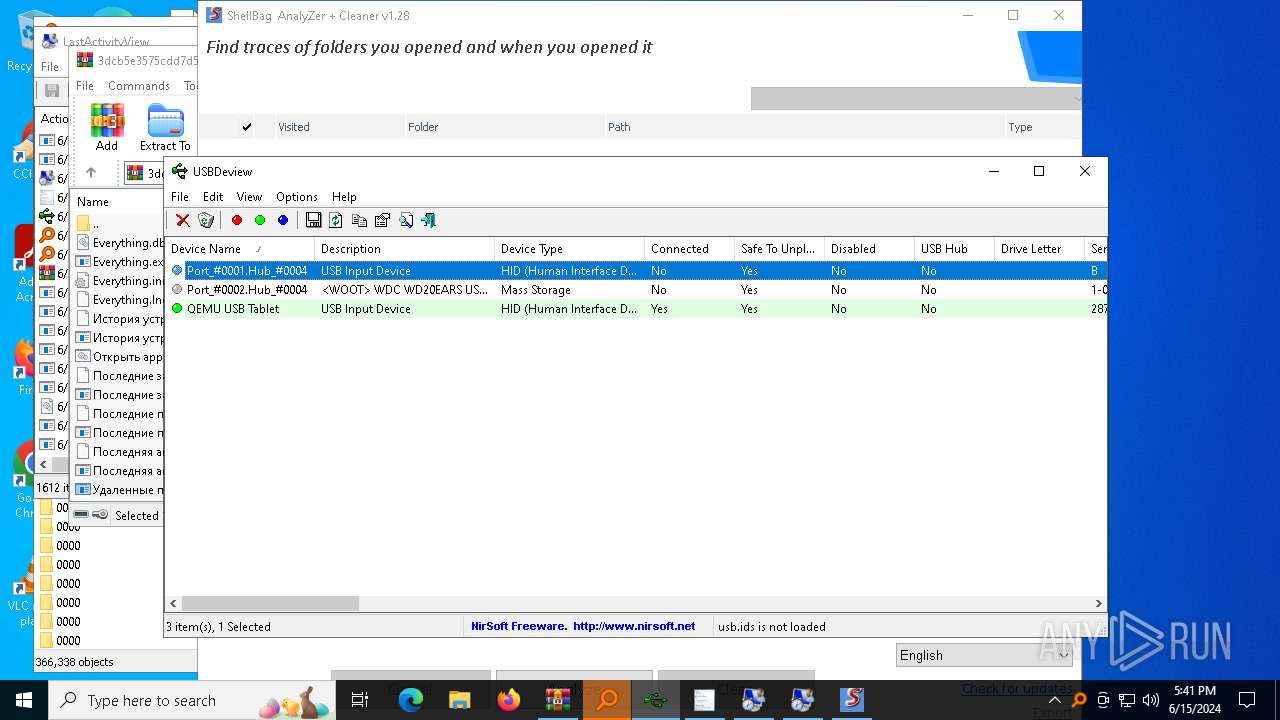Viewport: 1280px width, 720px height.
Task: Click the Add button in WinRAR toolbar
Action: click(x=107, y=127)
